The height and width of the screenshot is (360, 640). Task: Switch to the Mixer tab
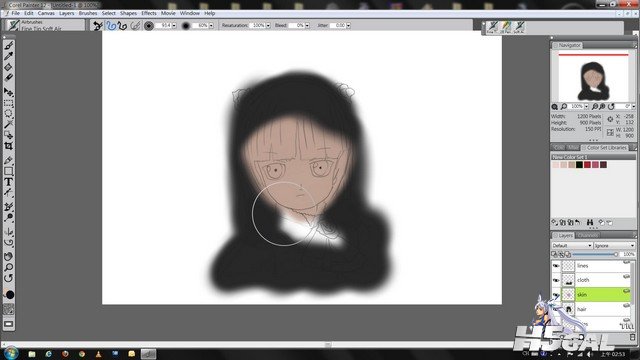[573, 147]
